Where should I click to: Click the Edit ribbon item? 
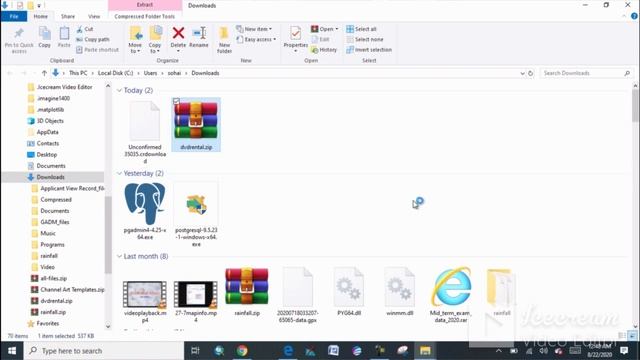click(321, 40)
